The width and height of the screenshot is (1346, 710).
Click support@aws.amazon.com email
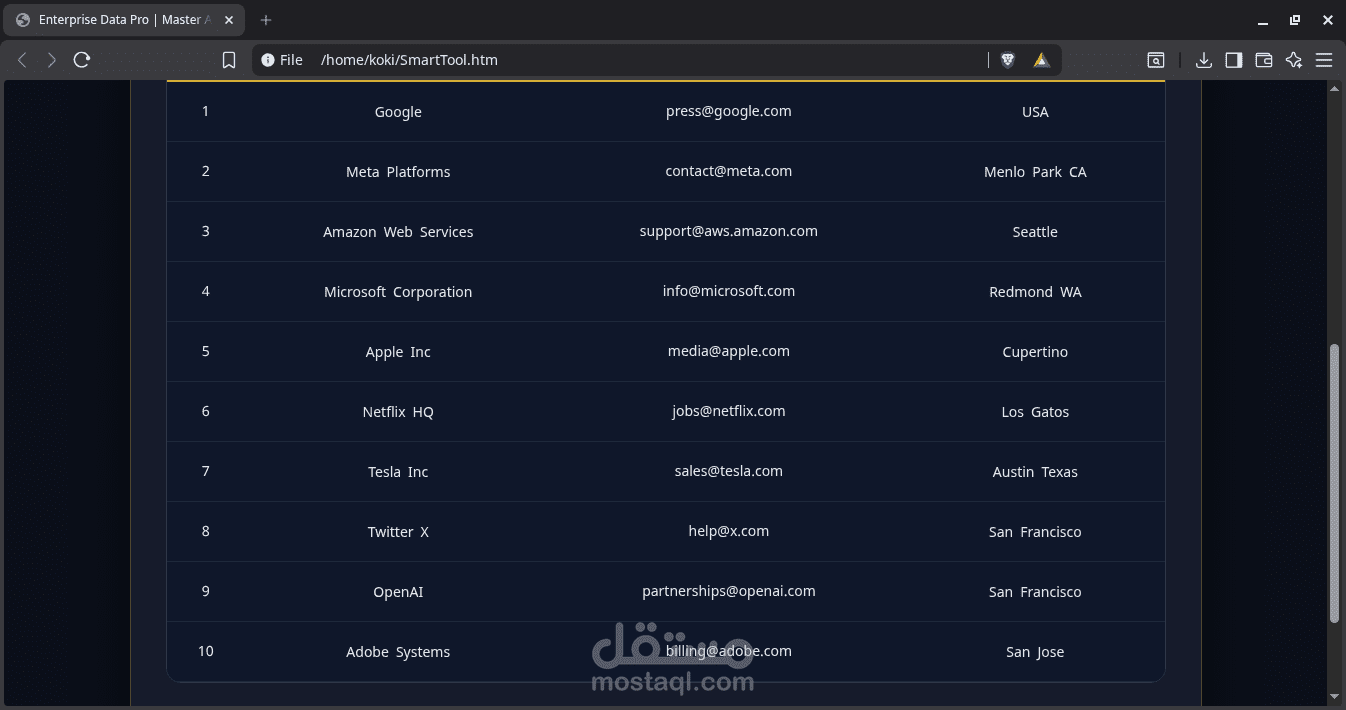point(728,231)
